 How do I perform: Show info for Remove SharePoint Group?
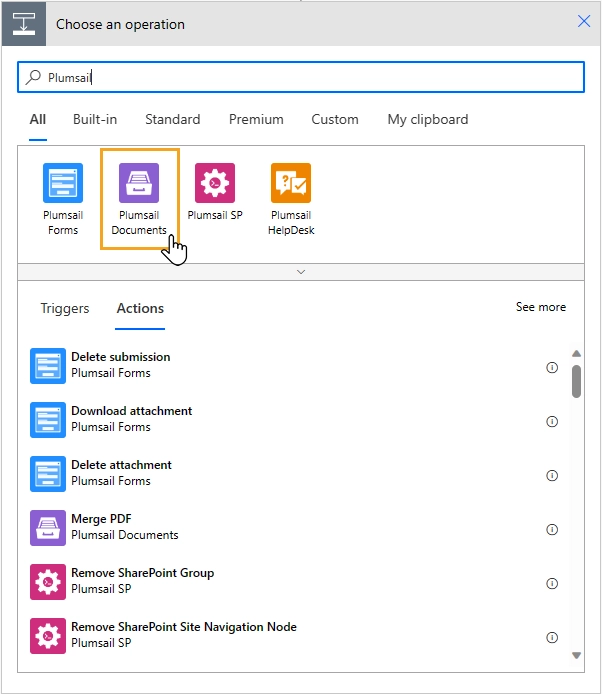coord(552,583)
